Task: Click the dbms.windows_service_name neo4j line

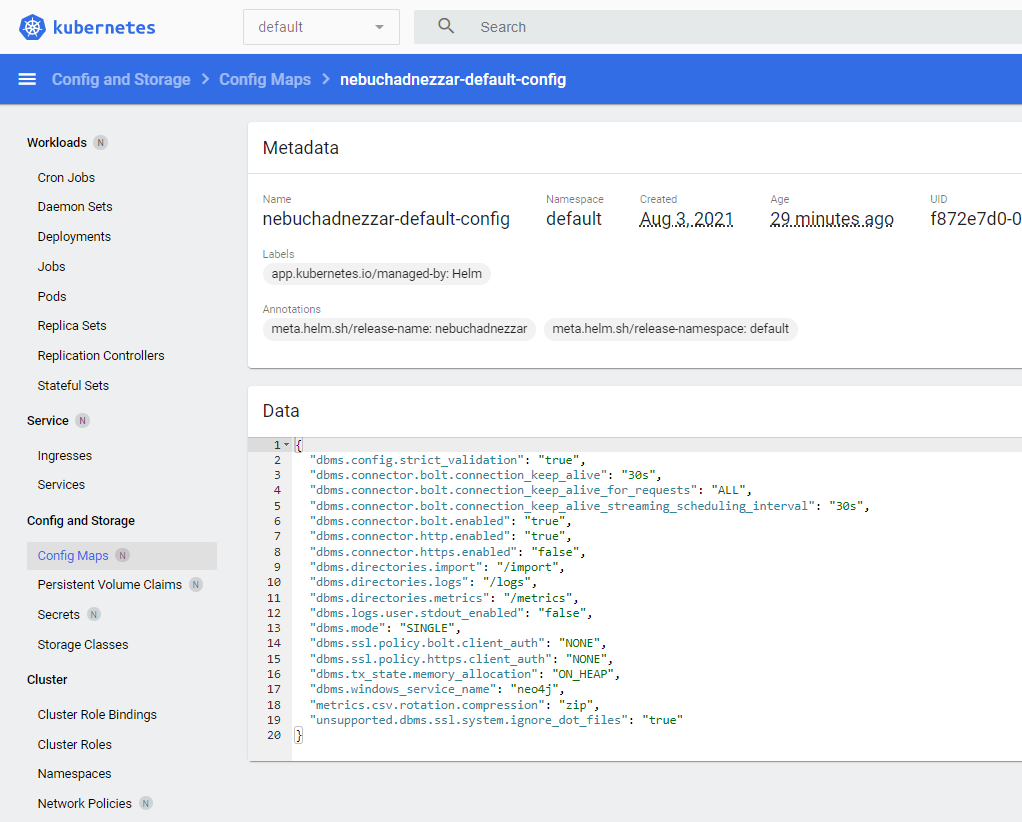Action: pos(437,690)
